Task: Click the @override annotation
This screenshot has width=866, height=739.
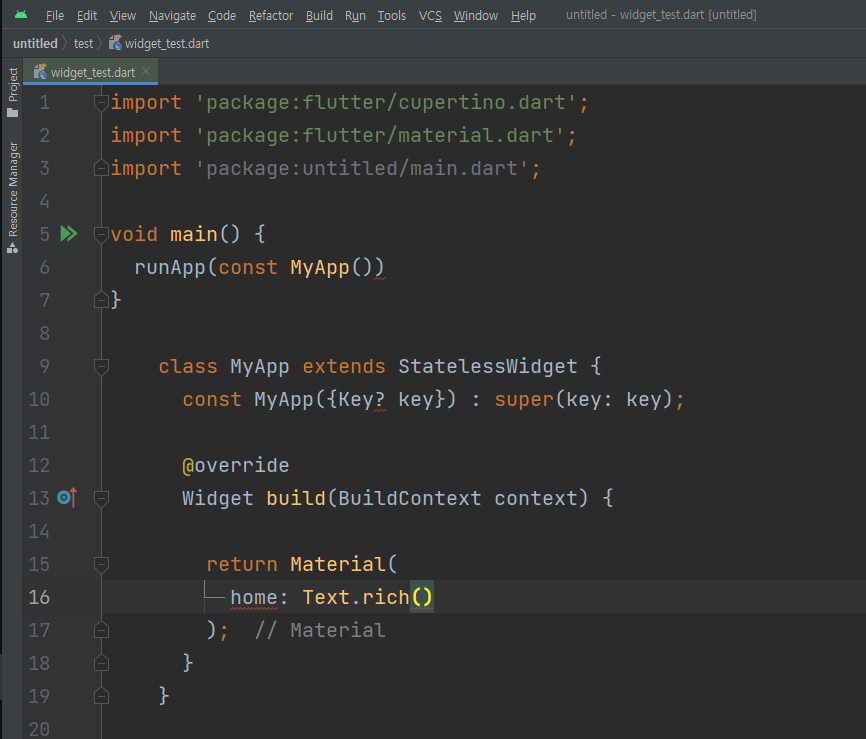Action: click(236, 465)
